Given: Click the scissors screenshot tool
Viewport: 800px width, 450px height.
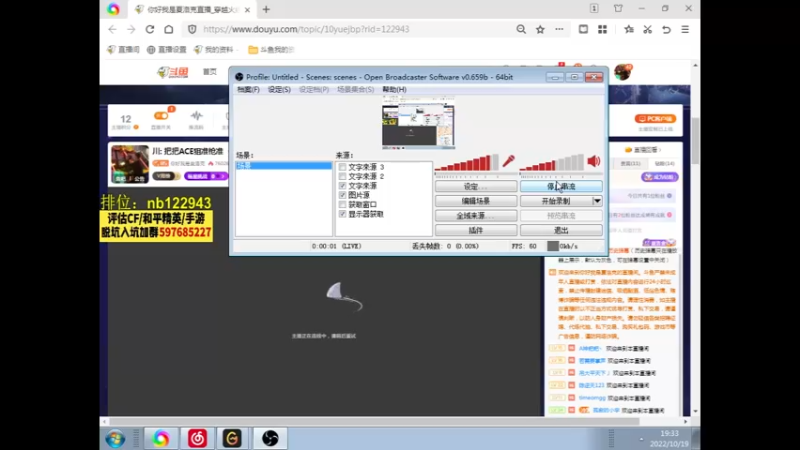Looking at the screenshot, I should point(647,29).
